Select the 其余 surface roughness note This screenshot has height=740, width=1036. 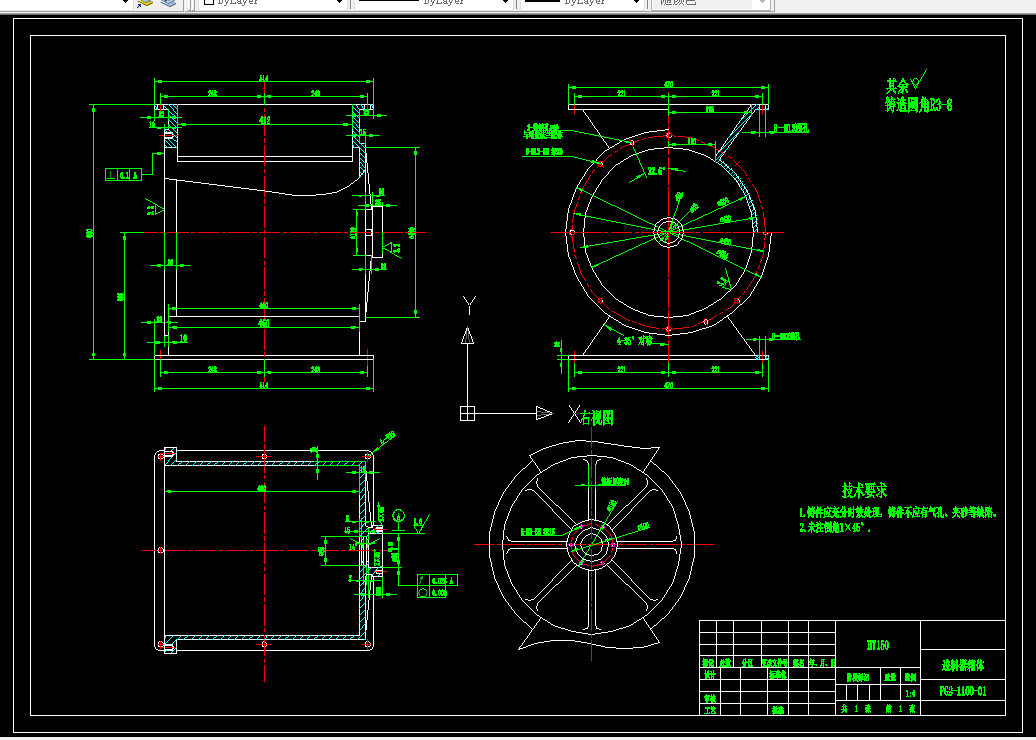click(x=906, y=83)
